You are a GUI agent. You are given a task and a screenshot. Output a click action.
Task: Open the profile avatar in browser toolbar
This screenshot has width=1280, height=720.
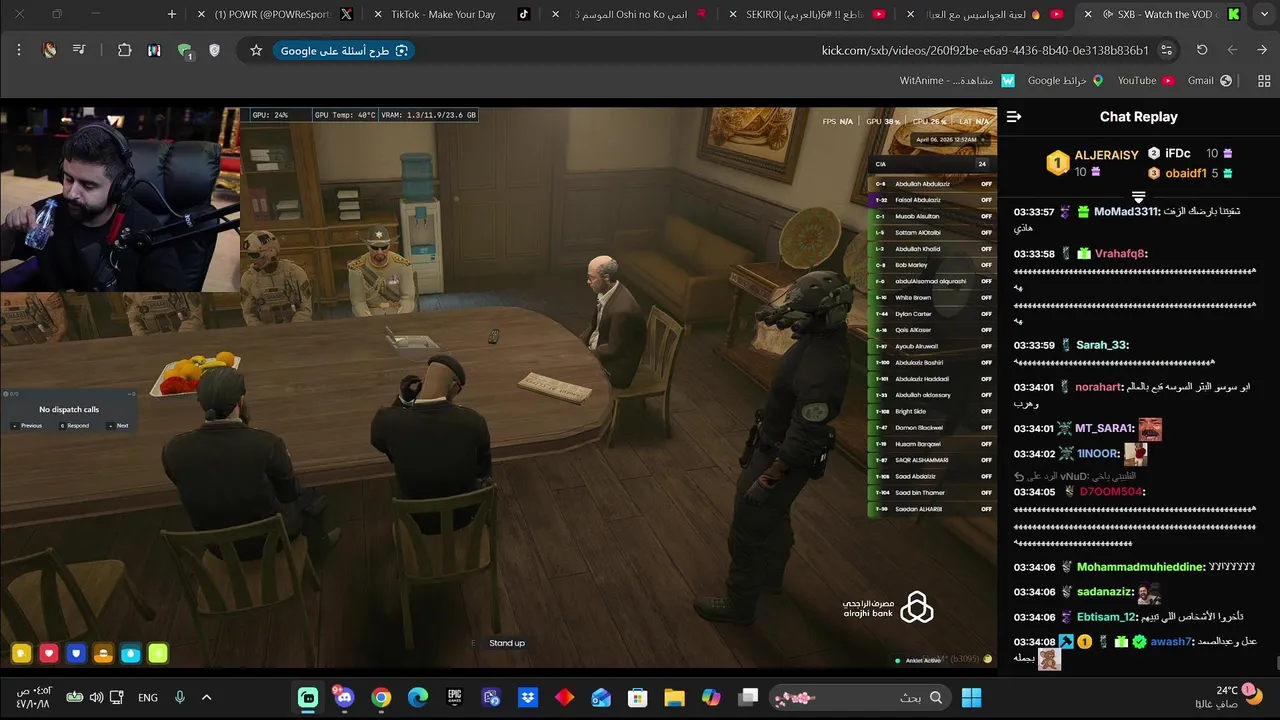[49, 50]
